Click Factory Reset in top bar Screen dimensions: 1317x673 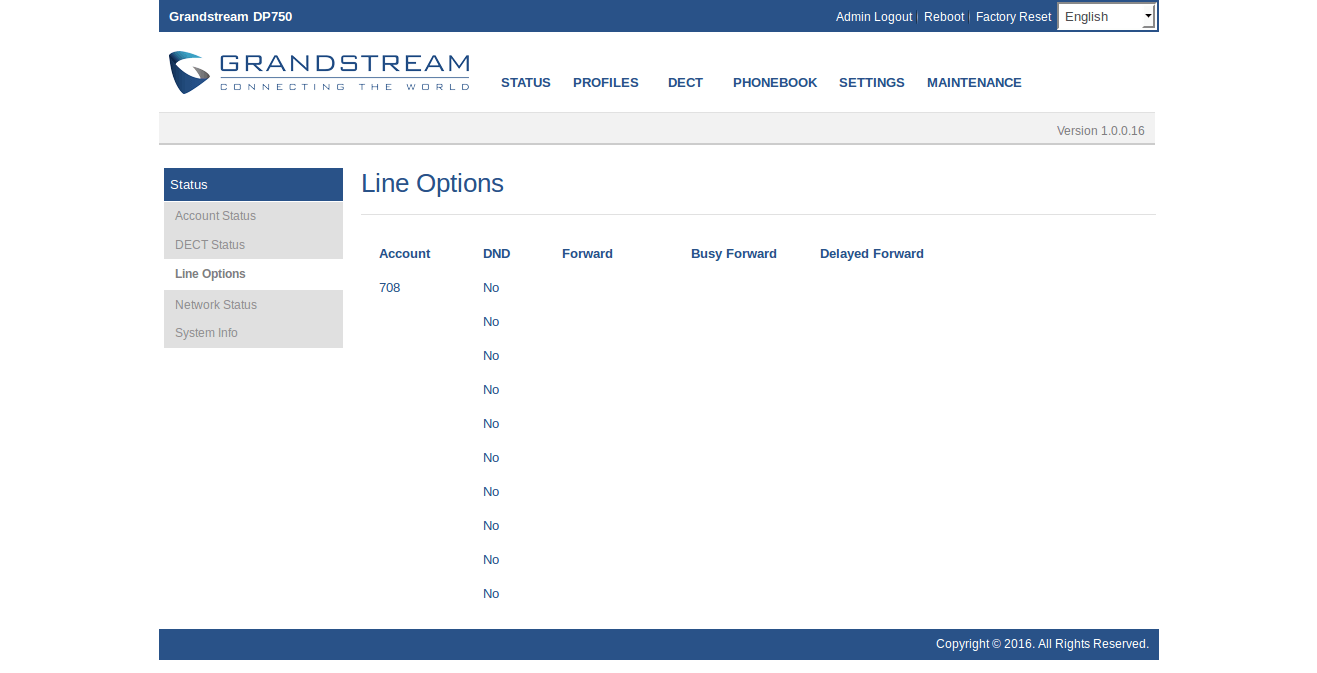(x=1013, y=17)
